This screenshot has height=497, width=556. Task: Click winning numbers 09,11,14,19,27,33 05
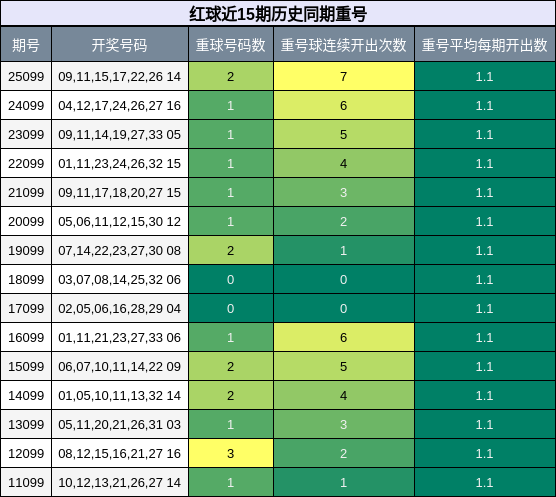120,135
